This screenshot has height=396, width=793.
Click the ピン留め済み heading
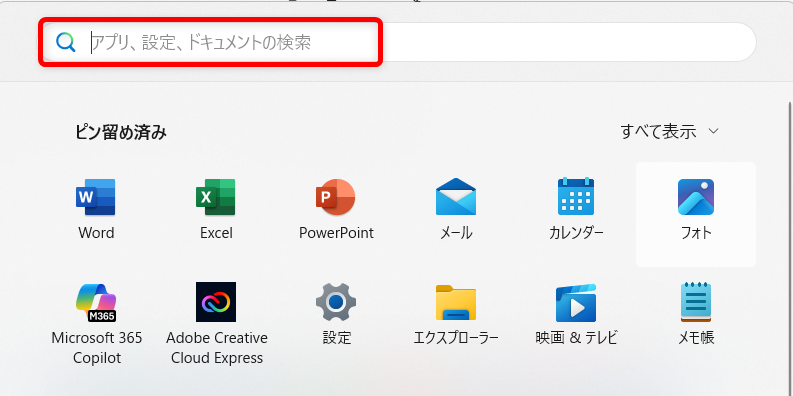pos(121,132)
